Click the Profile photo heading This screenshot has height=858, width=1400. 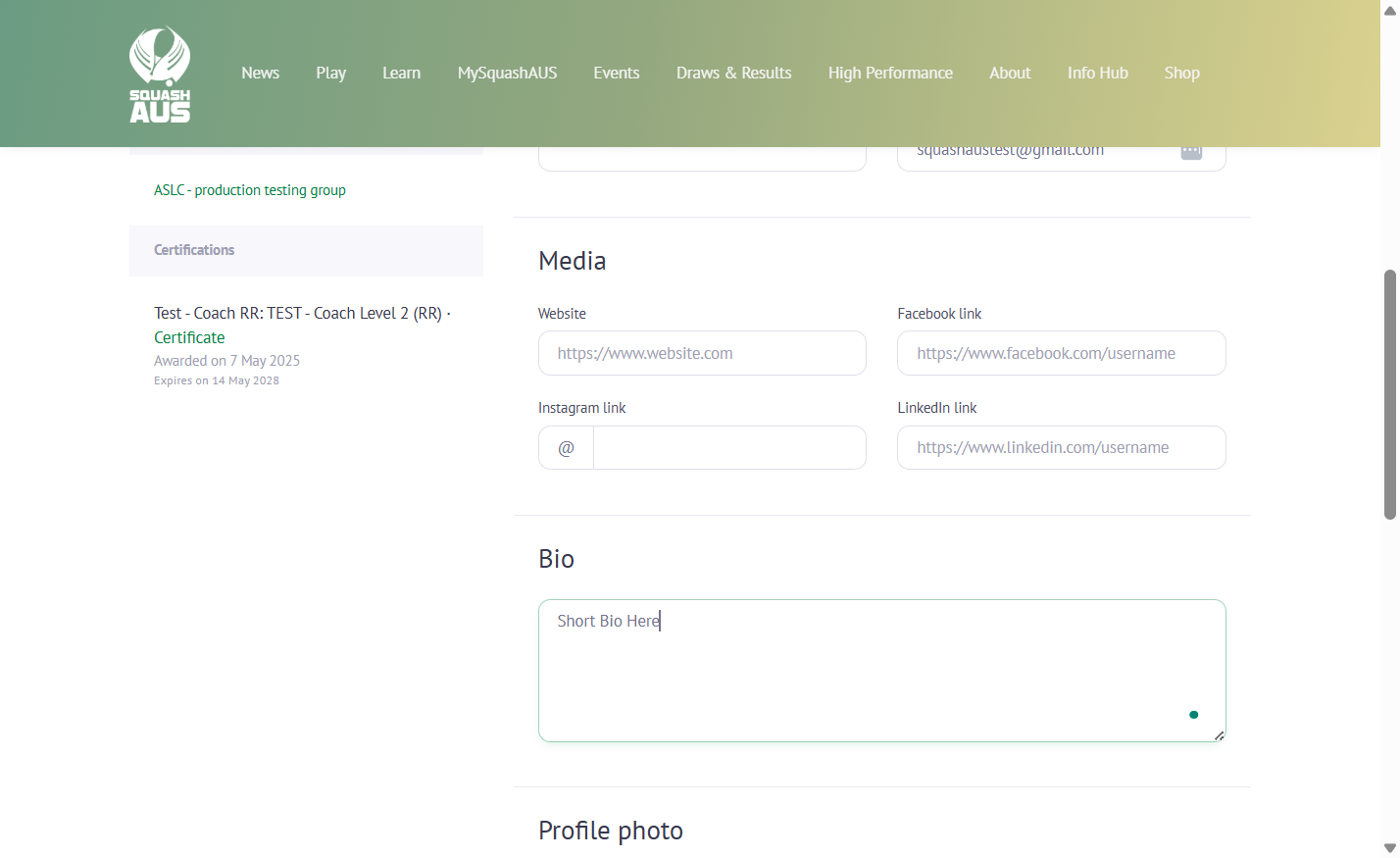tap(611, 831)
